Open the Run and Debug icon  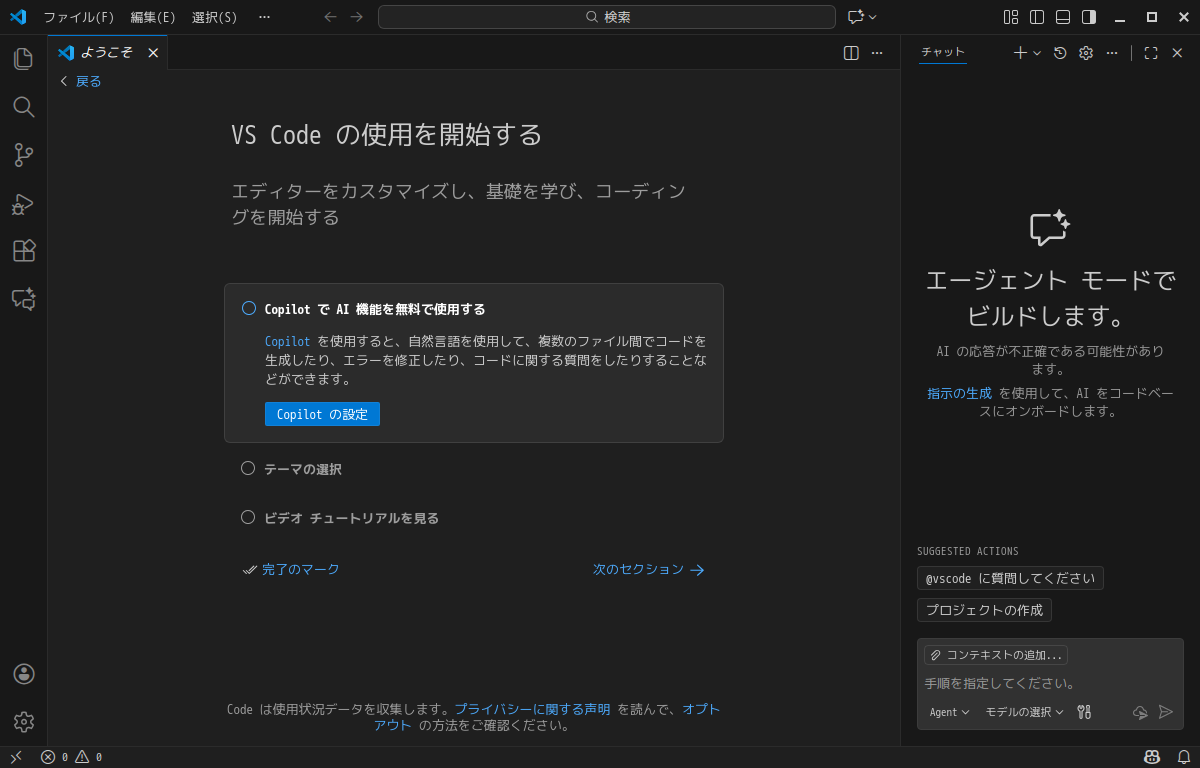(23, 203)
